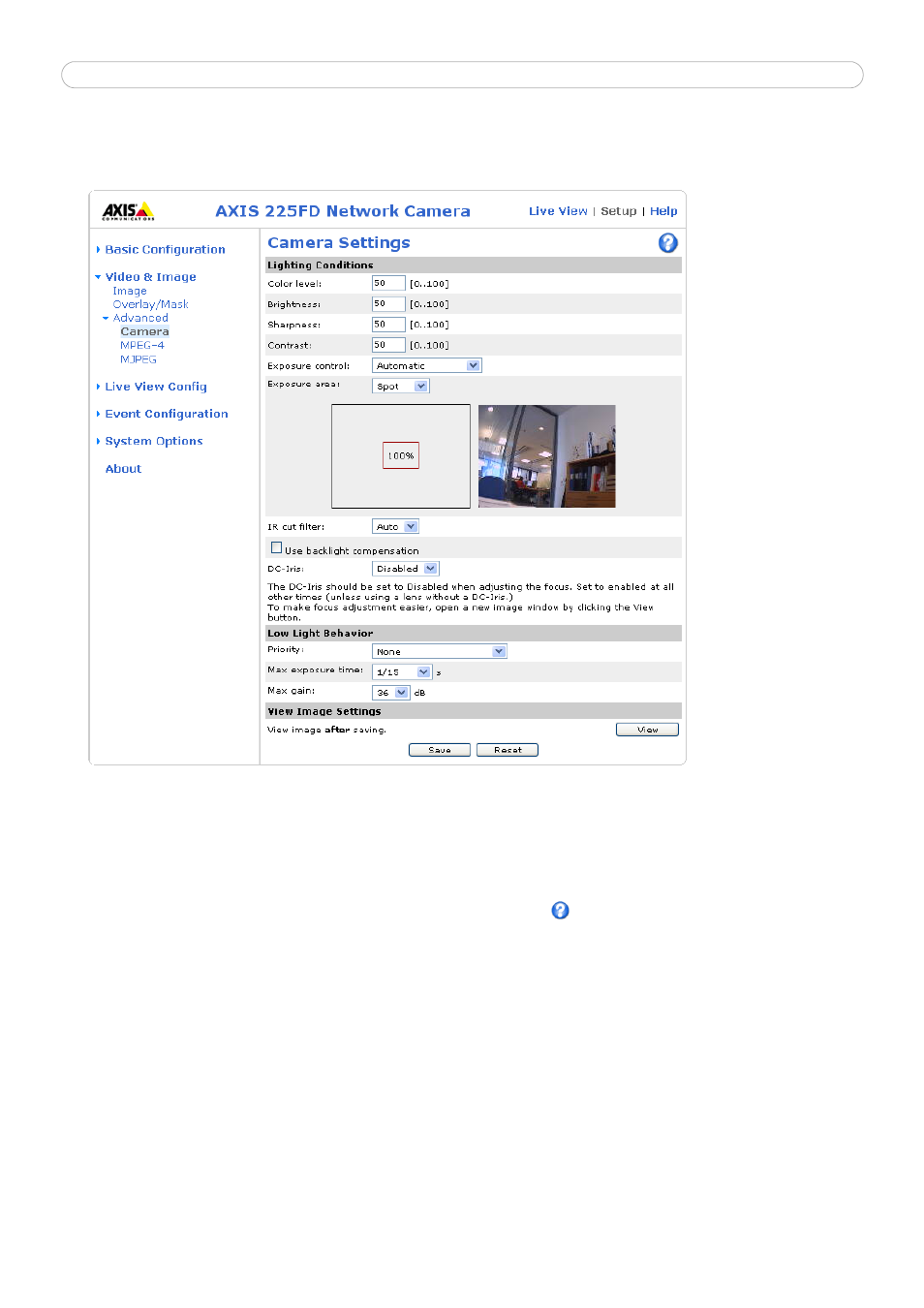Open MJPEG advanced settings
Image resolution: width=924 pixels, height=1308 pixels.
tap(139, 358)
